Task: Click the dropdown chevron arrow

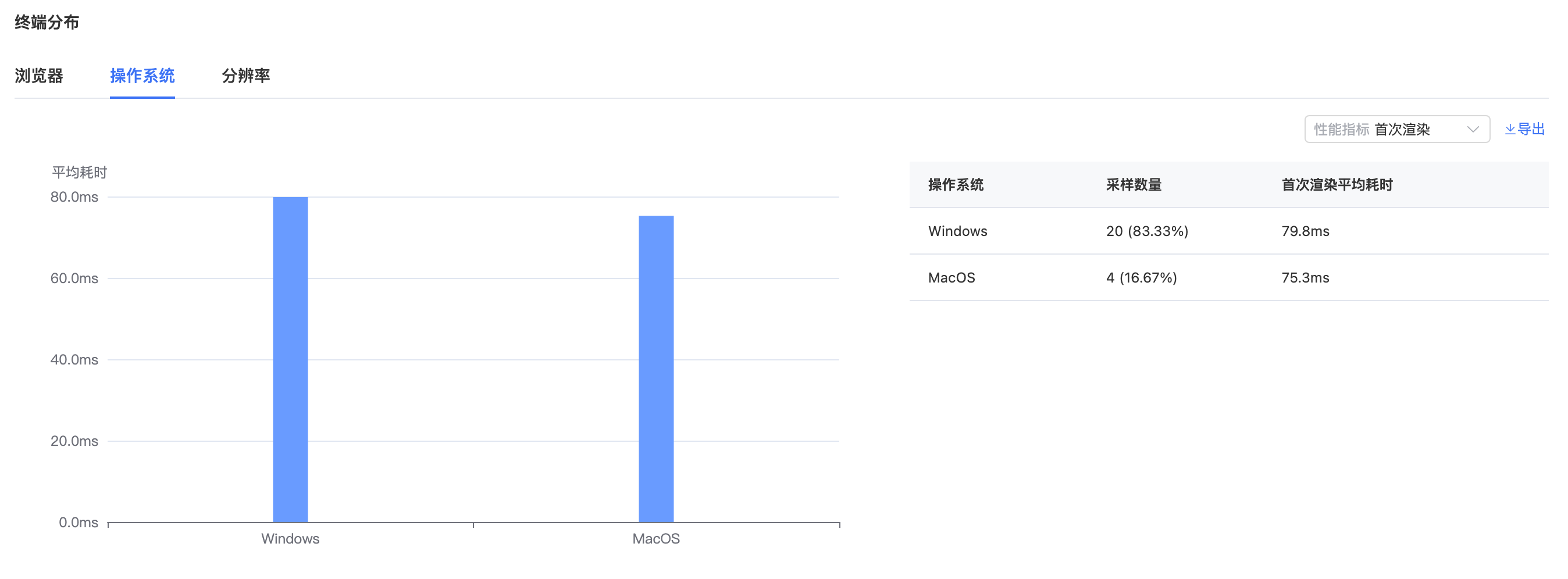Action: pos(1473,130)
